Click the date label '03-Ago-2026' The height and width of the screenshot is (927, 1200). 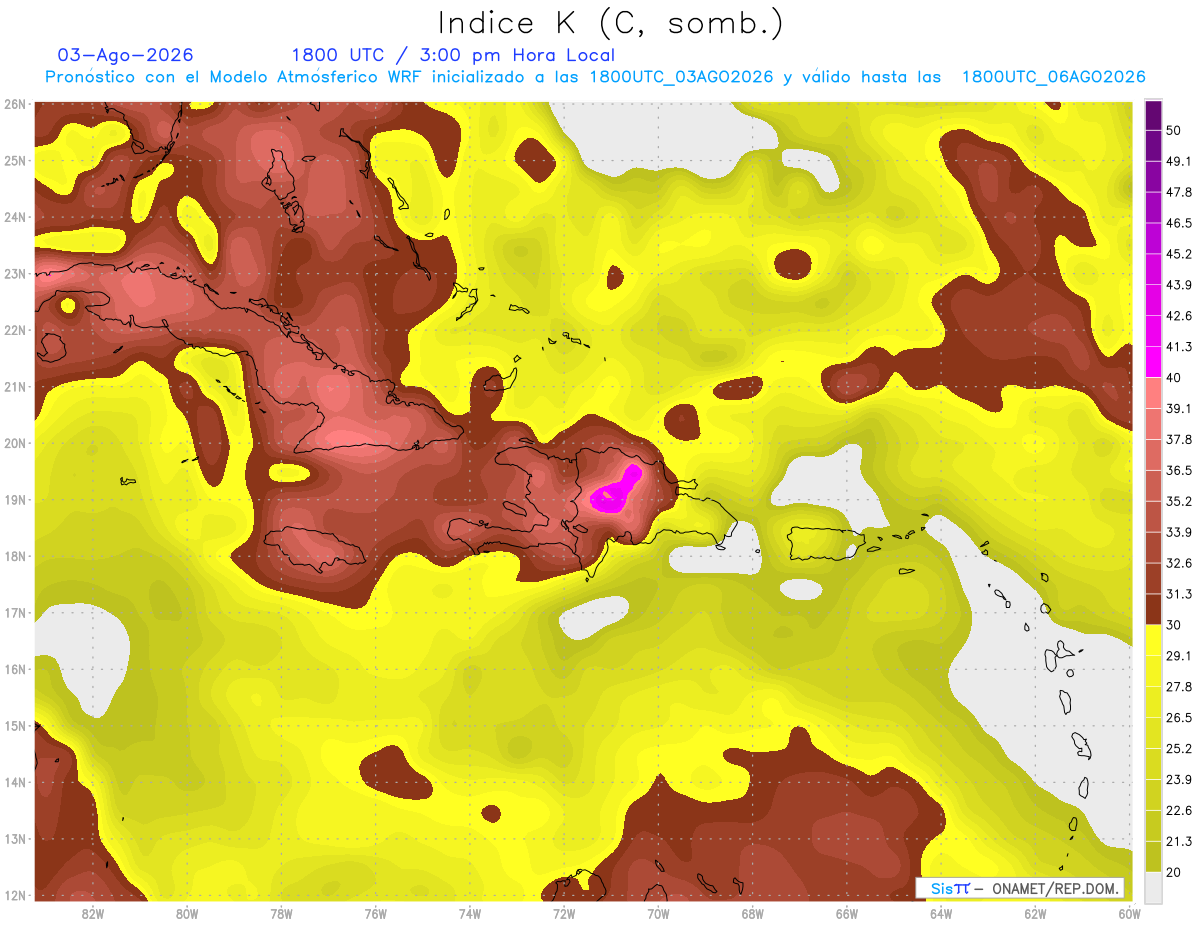point(126,55)
